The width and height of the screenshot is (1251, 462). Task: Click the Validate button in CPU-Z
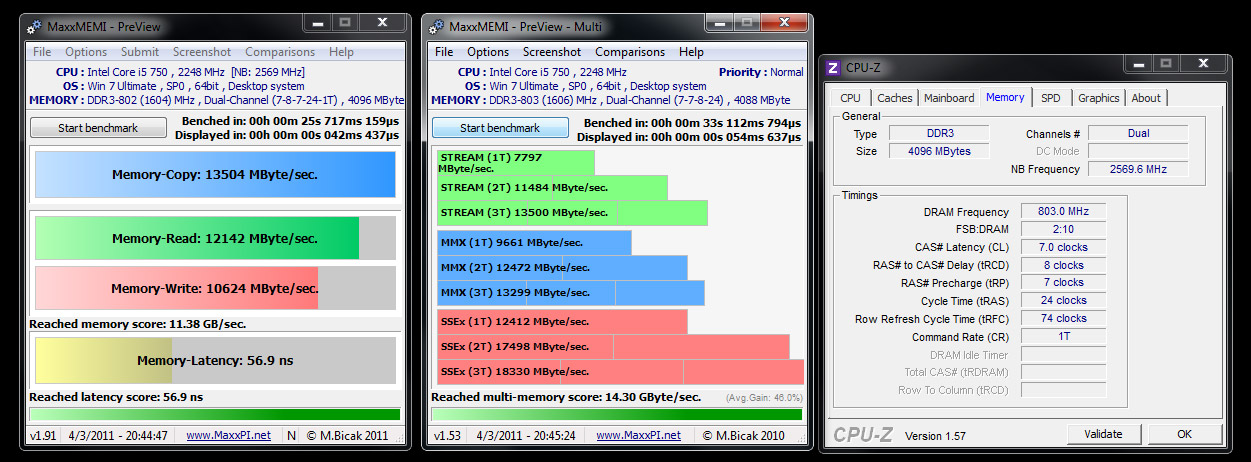coord(1102,434)
